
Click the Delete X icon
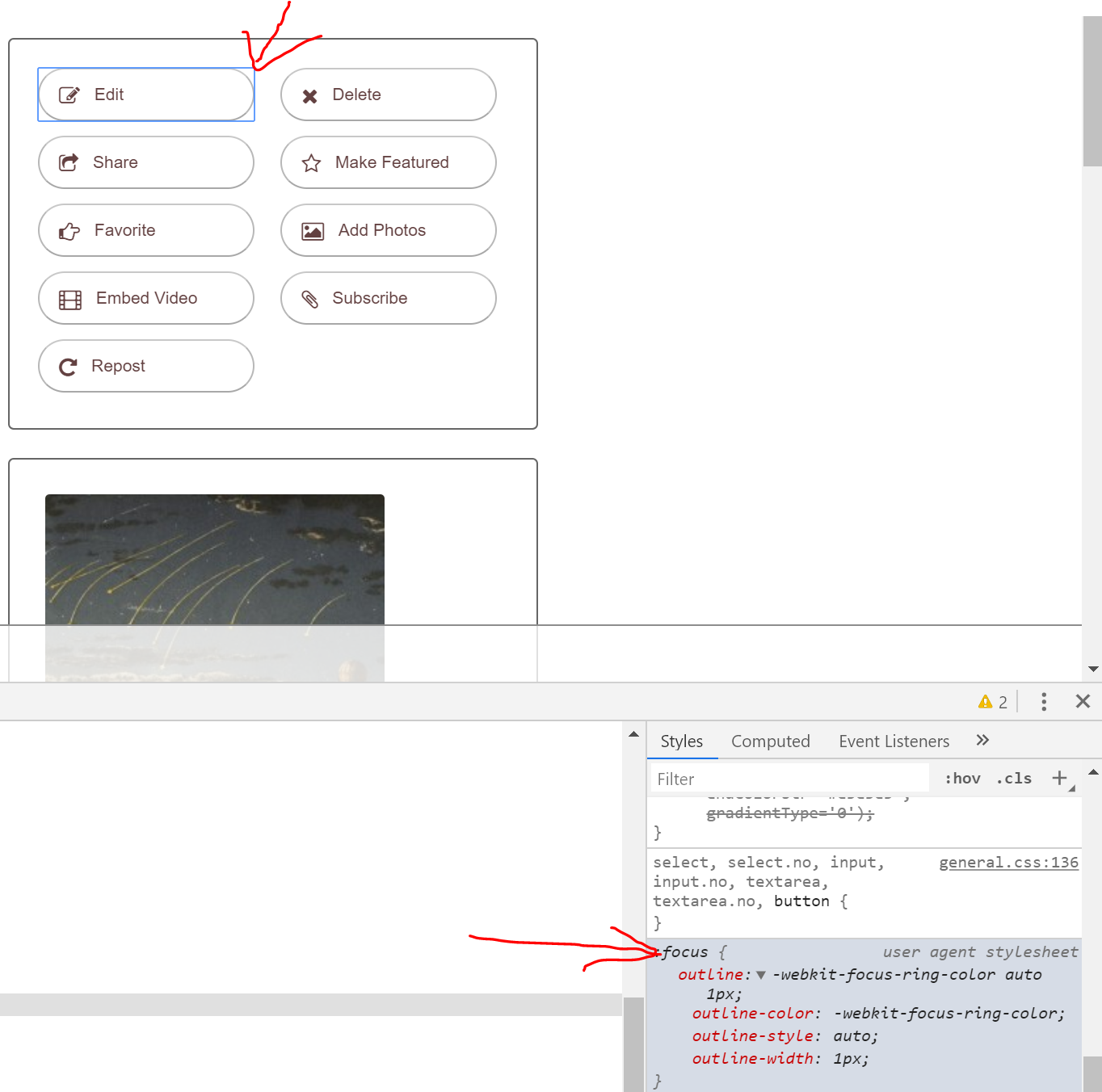click(x=309, y=96)
